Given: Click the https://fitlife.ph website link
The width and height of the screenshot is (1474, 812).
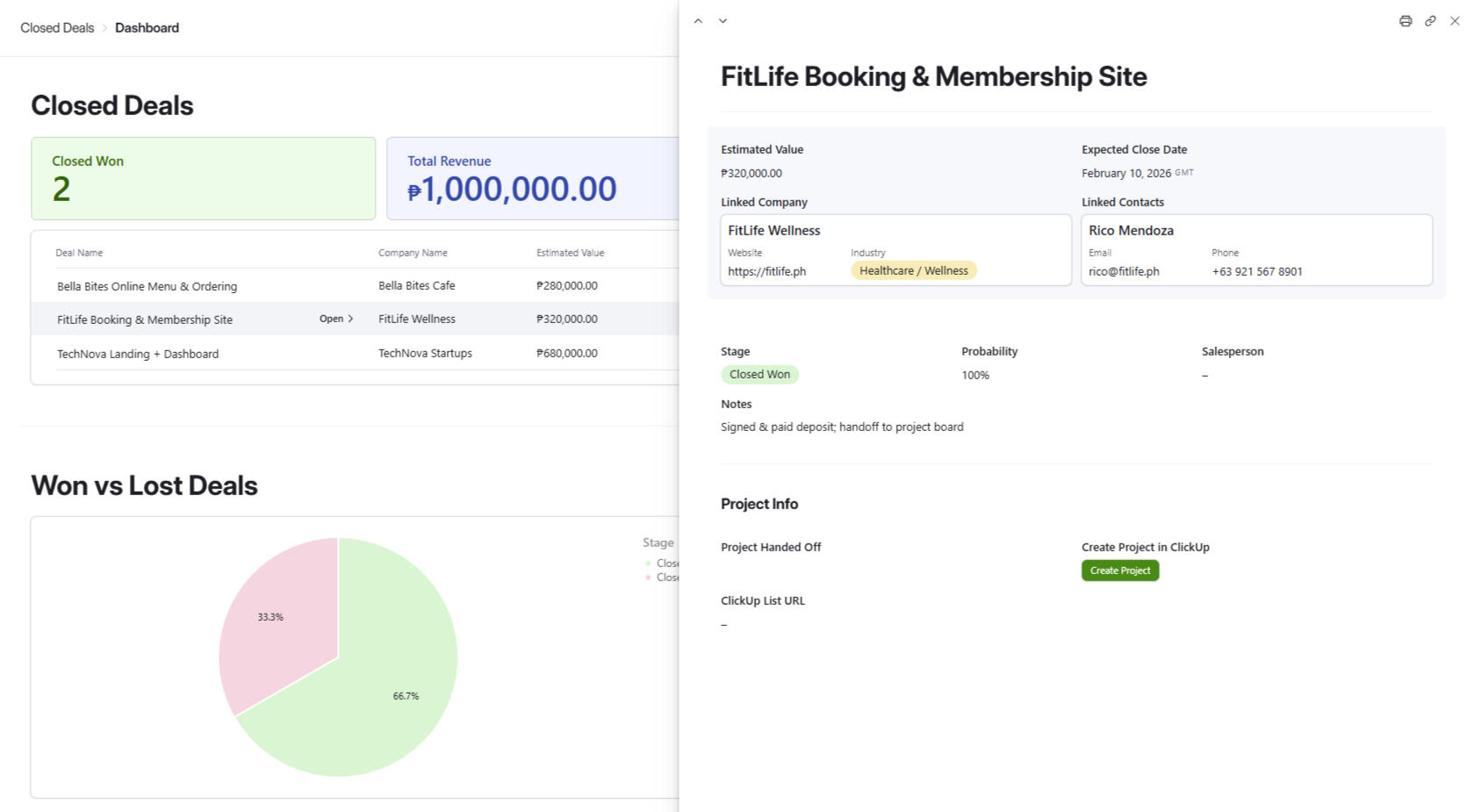Looking at the screenshot, I should coord(766,271).
